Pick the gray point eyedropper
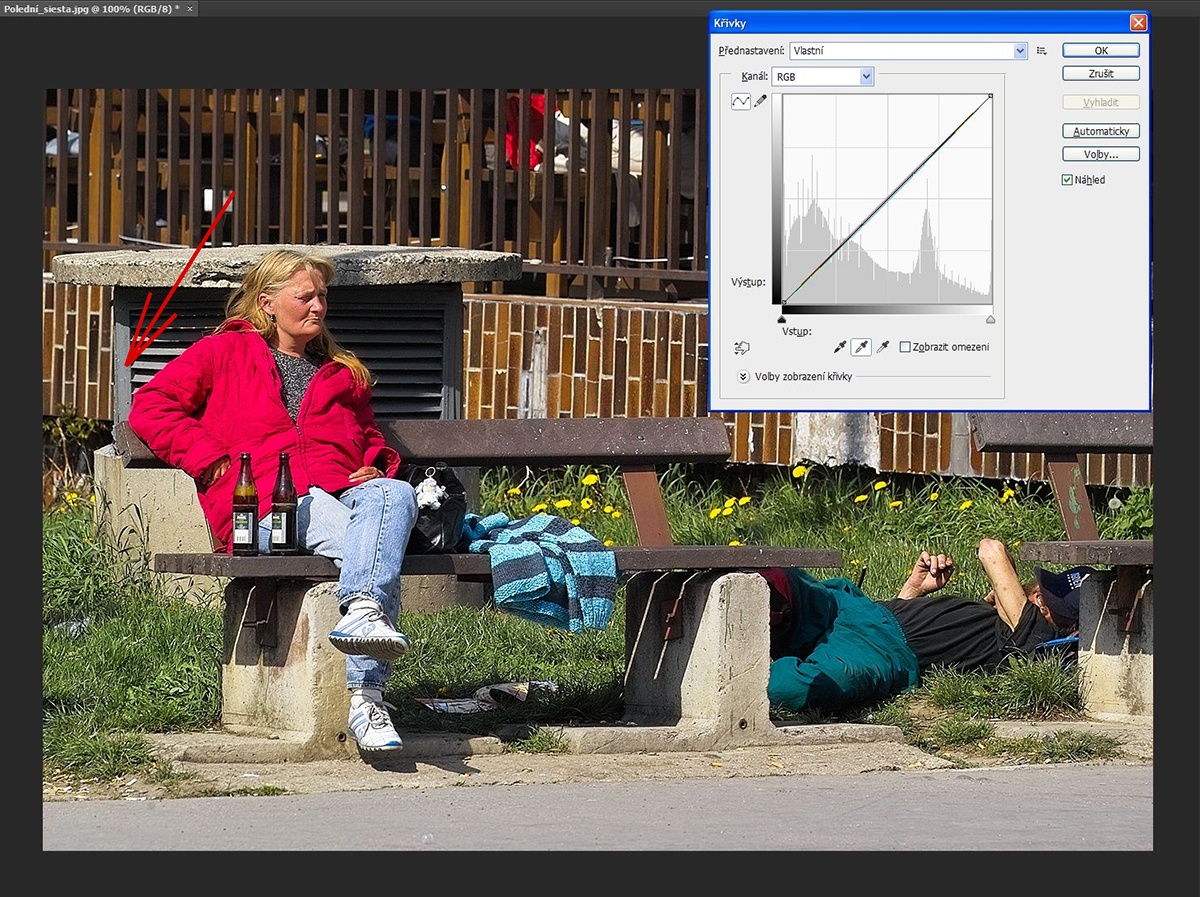This screenshot has width=1200, height=897. (860, 347)
